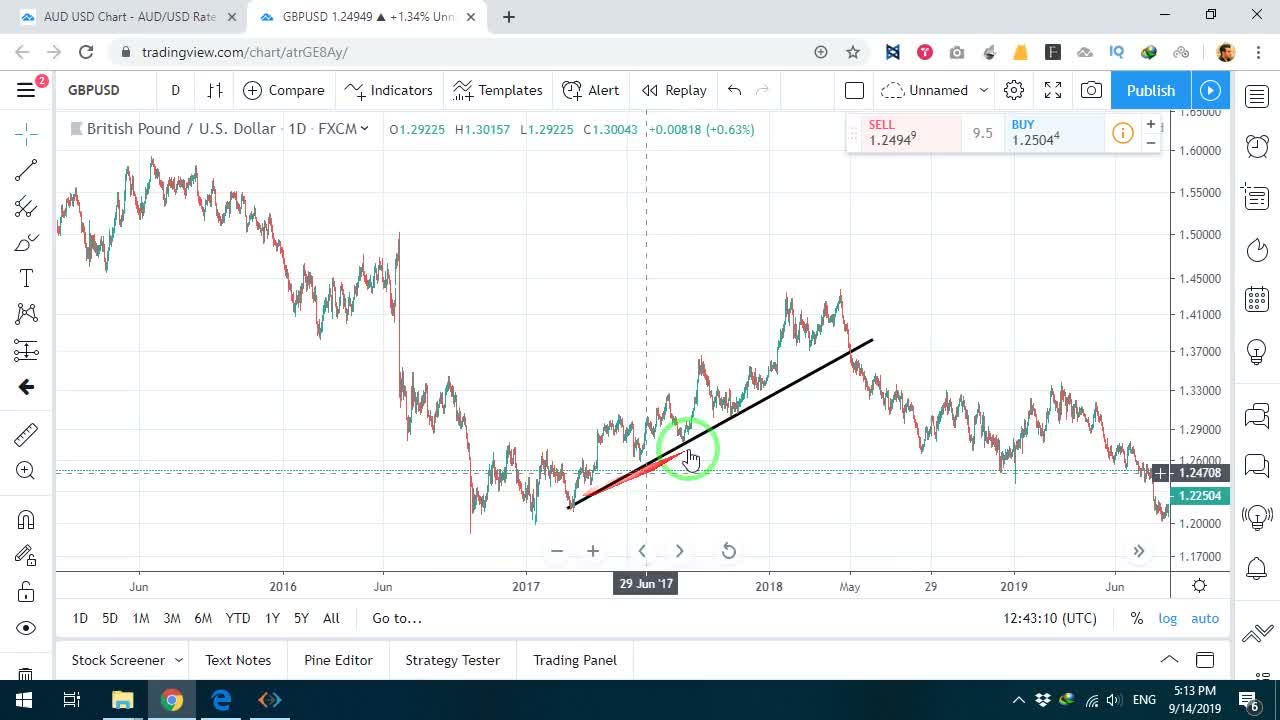Viewport: 1280px width, 720px height.
Task: Start bar Replay mode
Action: (674, 90)
